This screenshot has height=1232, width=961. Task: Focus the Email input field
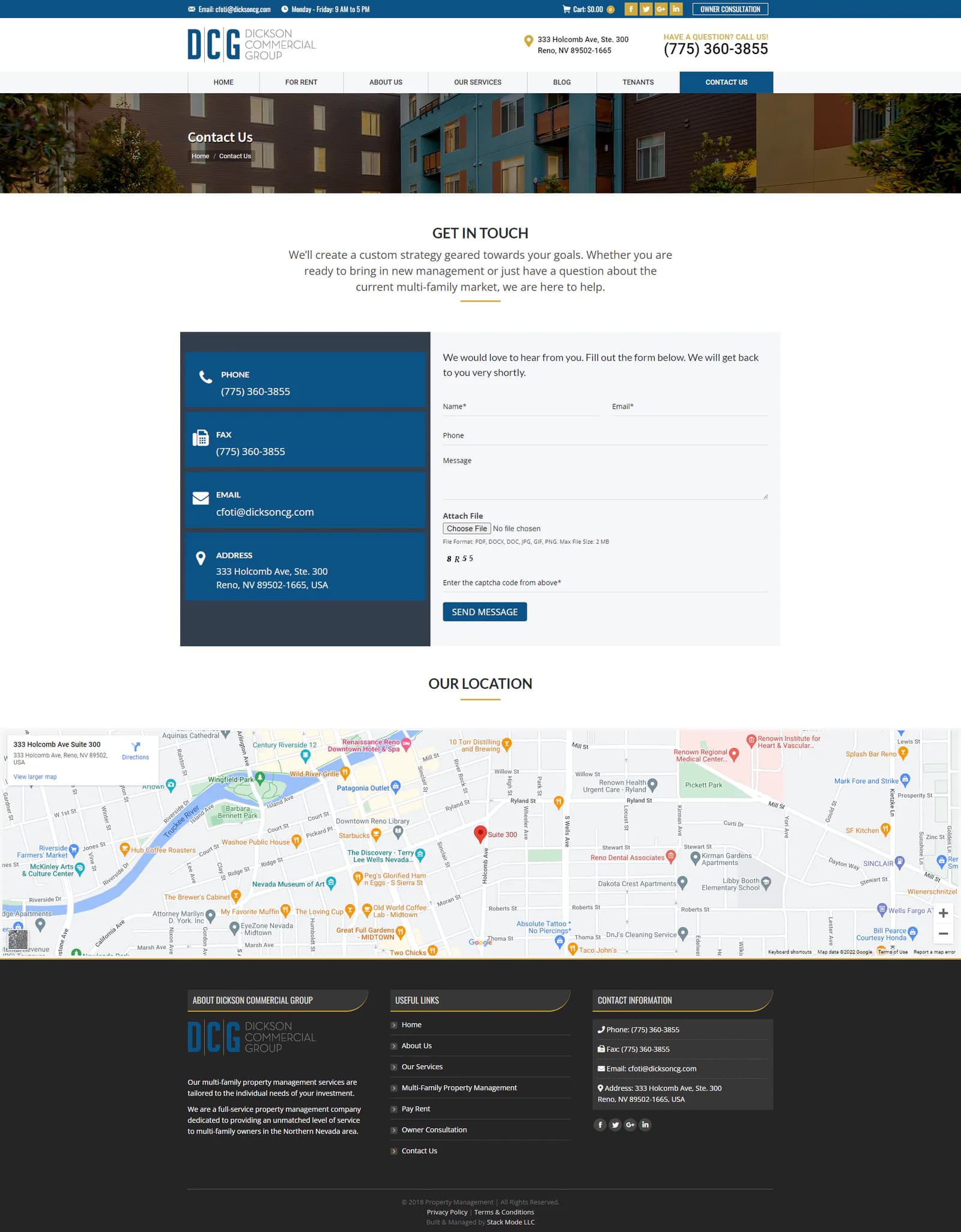point(690,407)
